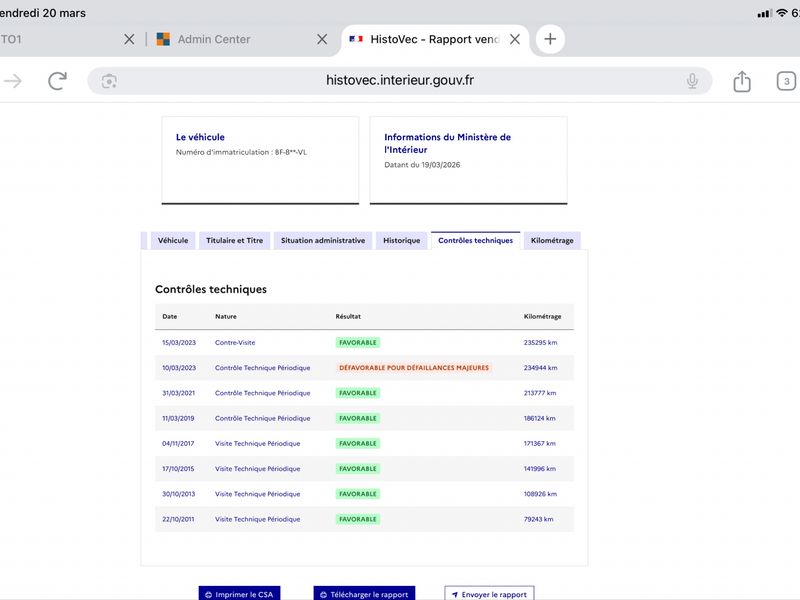Close the Admin Center tab
Image resolution: width=800 pixels, height=600 pixels.
tap(322, 39)
